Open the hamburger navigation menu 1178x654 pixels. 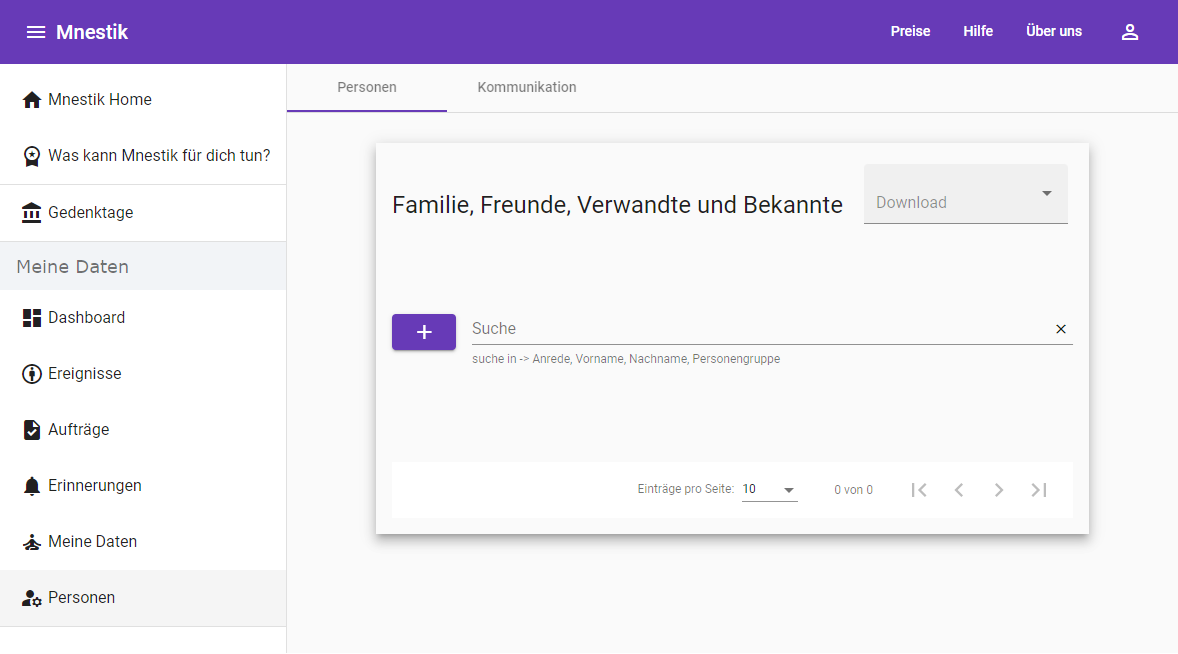click(x=36, y=32)
